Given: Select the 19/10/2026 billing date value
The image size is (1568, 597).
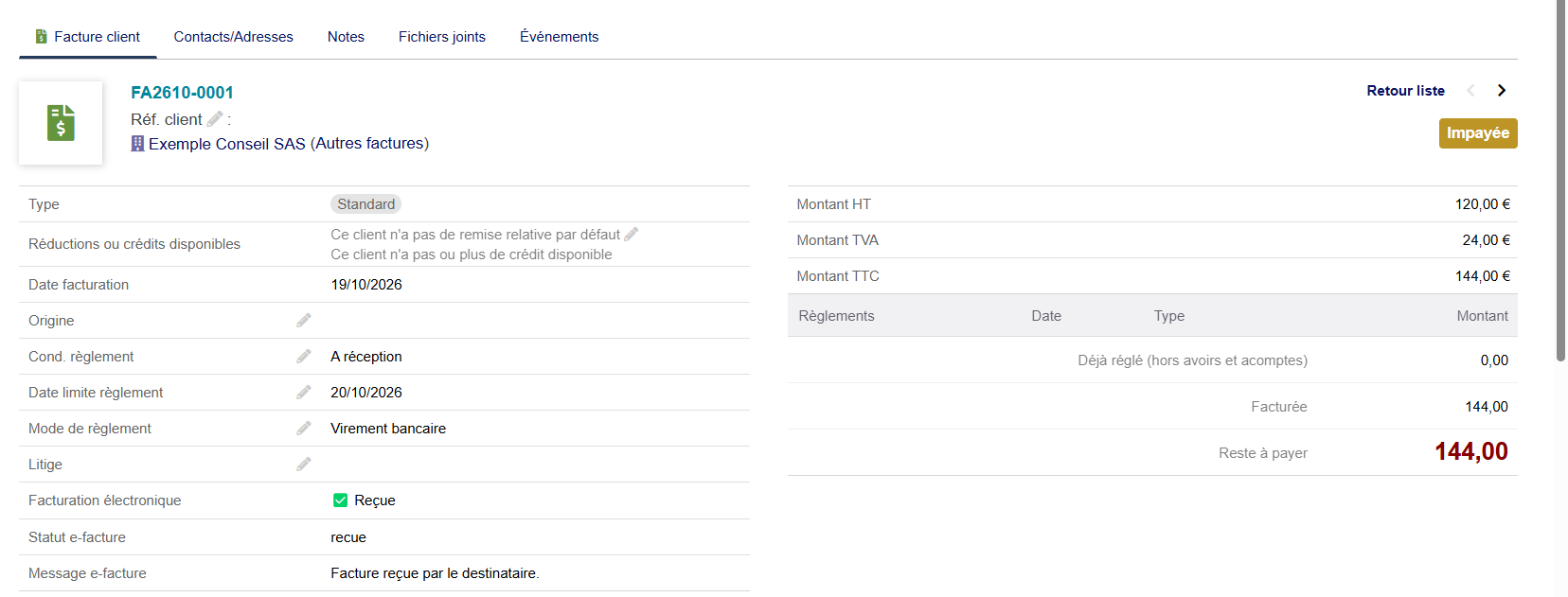Looking at the screenshot, I should (x=366, y=285).
